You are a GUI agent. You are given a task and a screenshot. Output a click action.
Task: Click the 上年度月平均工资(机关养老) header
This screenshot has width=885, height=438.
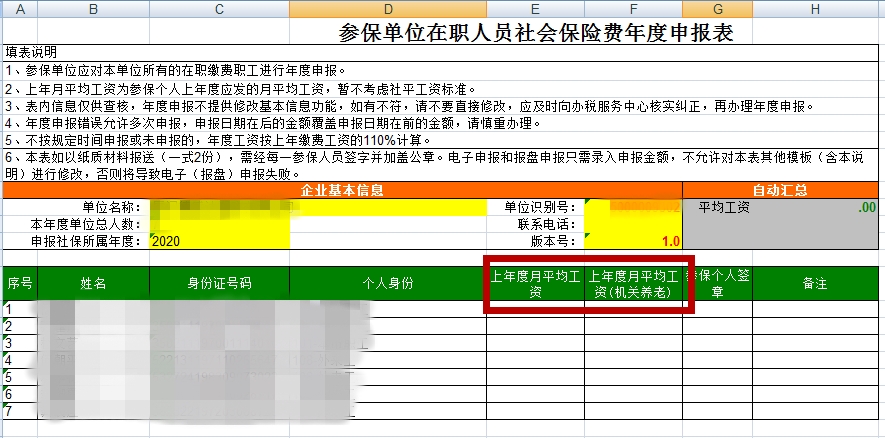633,283
